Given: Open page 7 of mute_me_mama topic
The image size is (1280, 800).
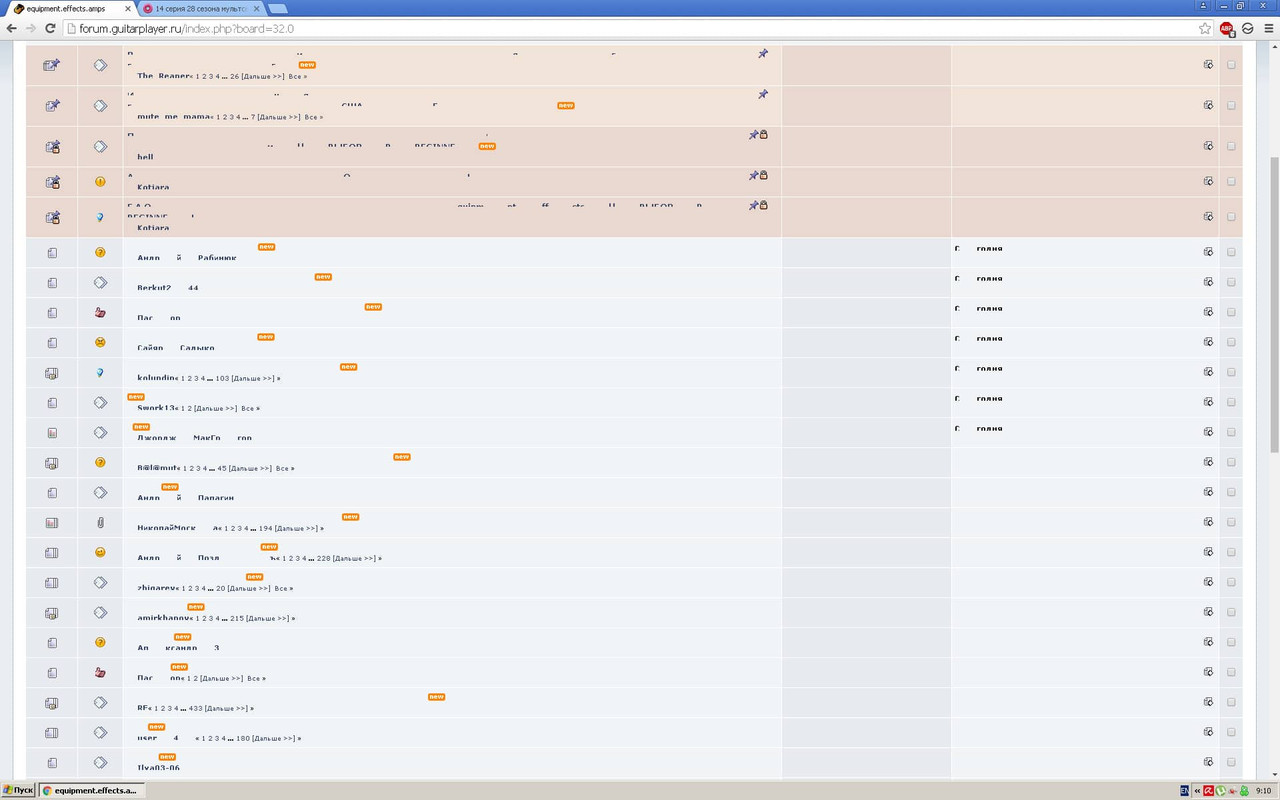Looking at the screenshot, I should pos(253,117).
